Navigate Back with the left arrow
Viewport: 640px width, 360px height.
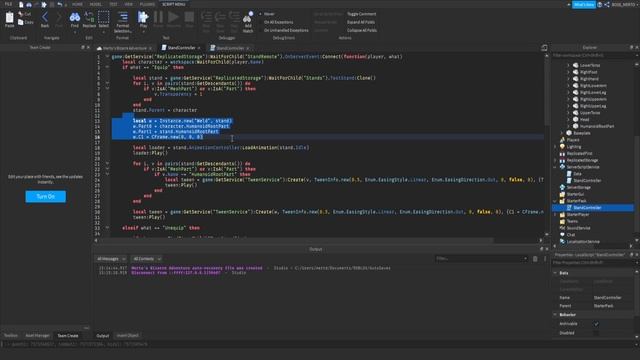(x=45, y=18)
